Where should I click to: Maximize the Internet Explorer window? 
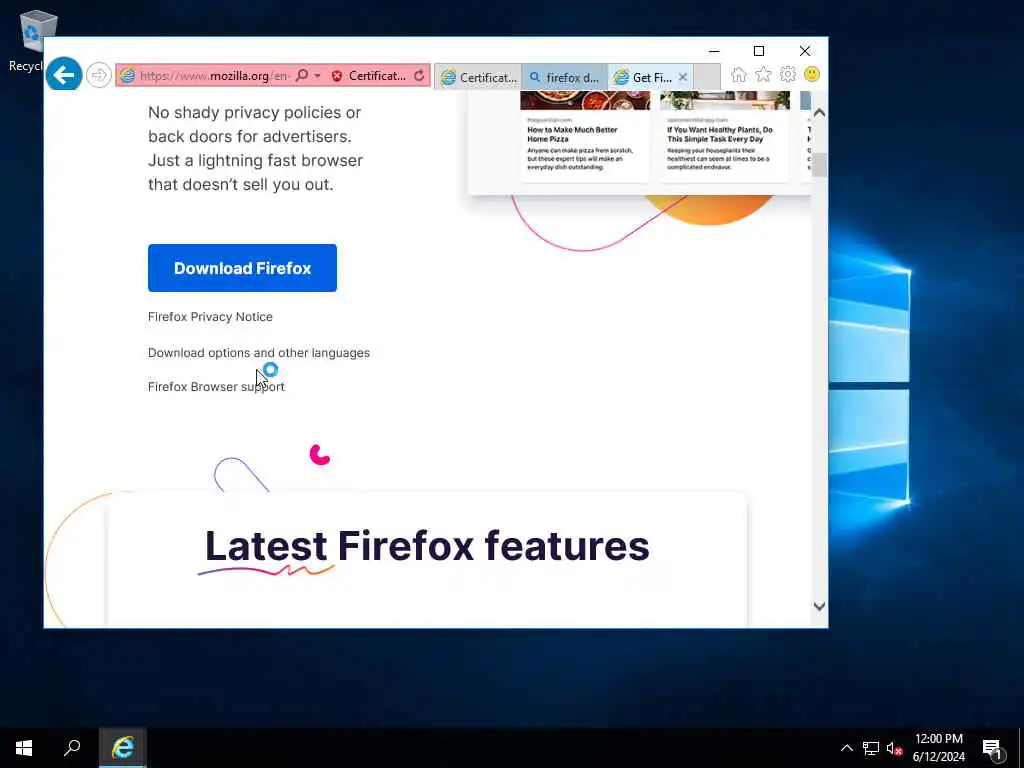pos(759,51)
